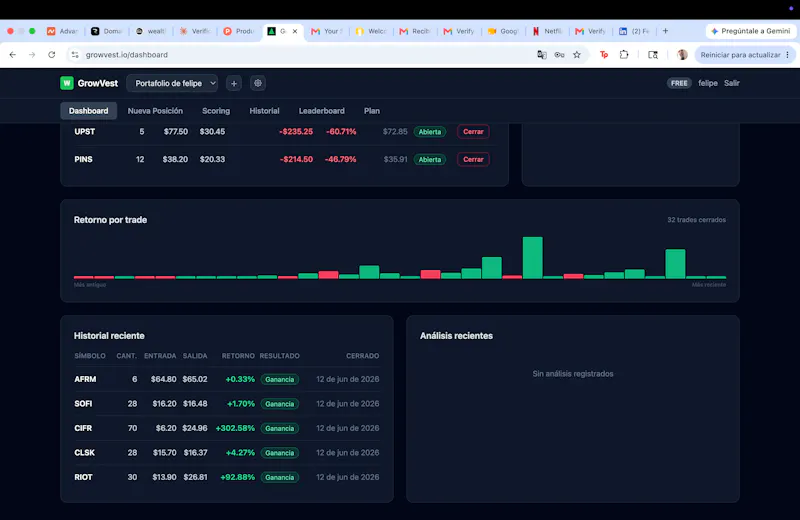Click the -60.71% UPST return
The width and height of the screenshot is (800, 520).
(341, 132)
